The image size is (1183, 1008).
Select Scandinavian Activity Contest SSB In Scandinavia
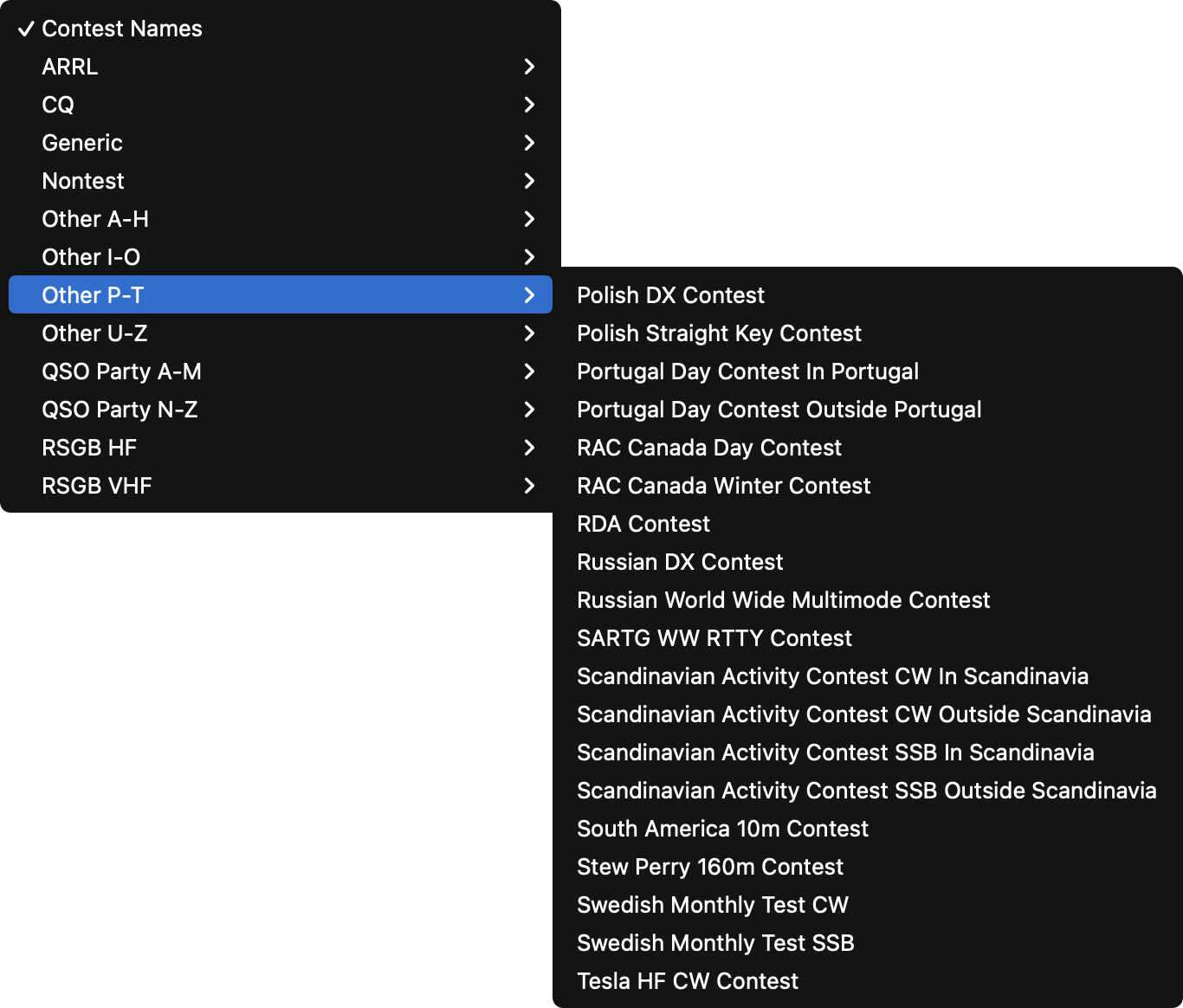point(868,753)
